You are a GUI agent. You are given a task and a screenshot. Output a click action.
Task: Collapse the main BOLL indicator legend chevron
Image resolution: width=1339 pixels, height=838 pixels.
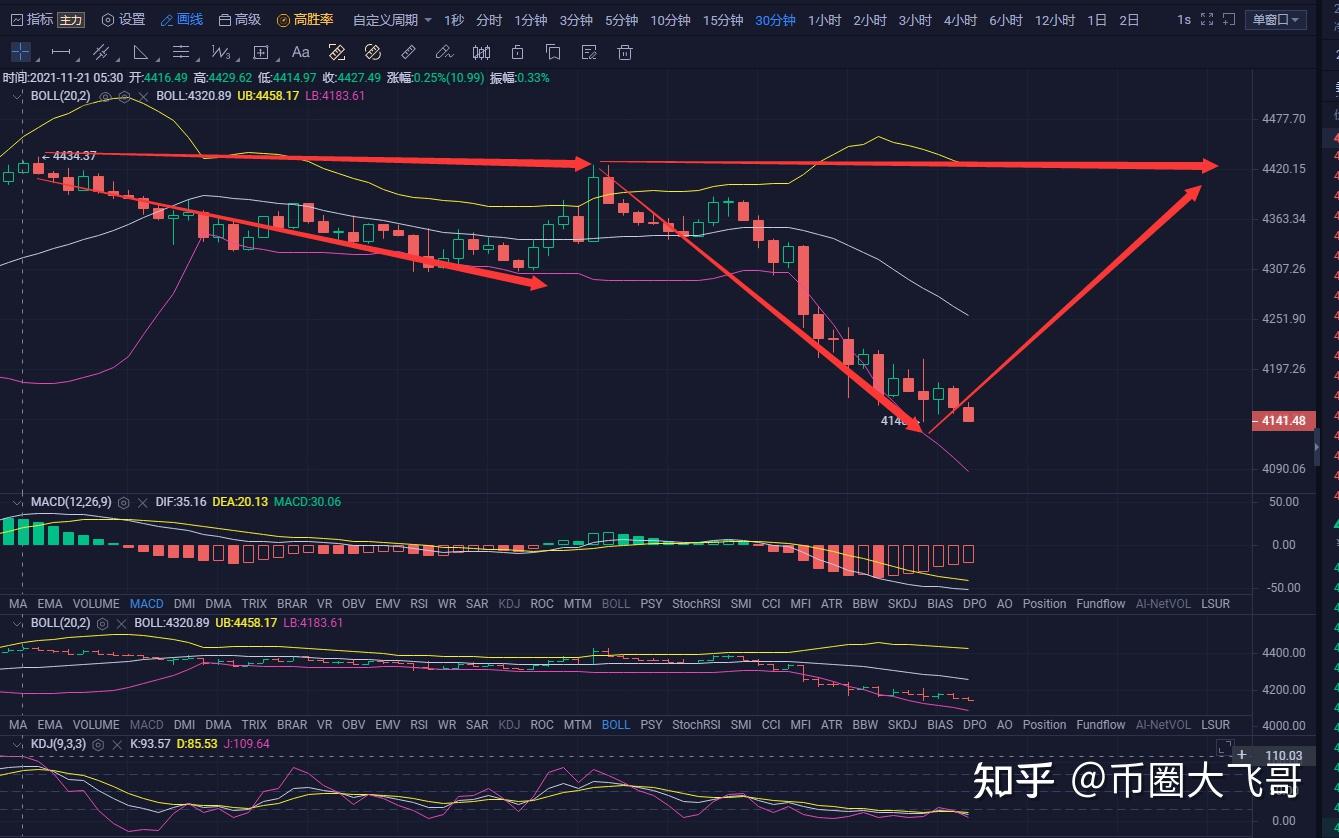coord(17,97)
